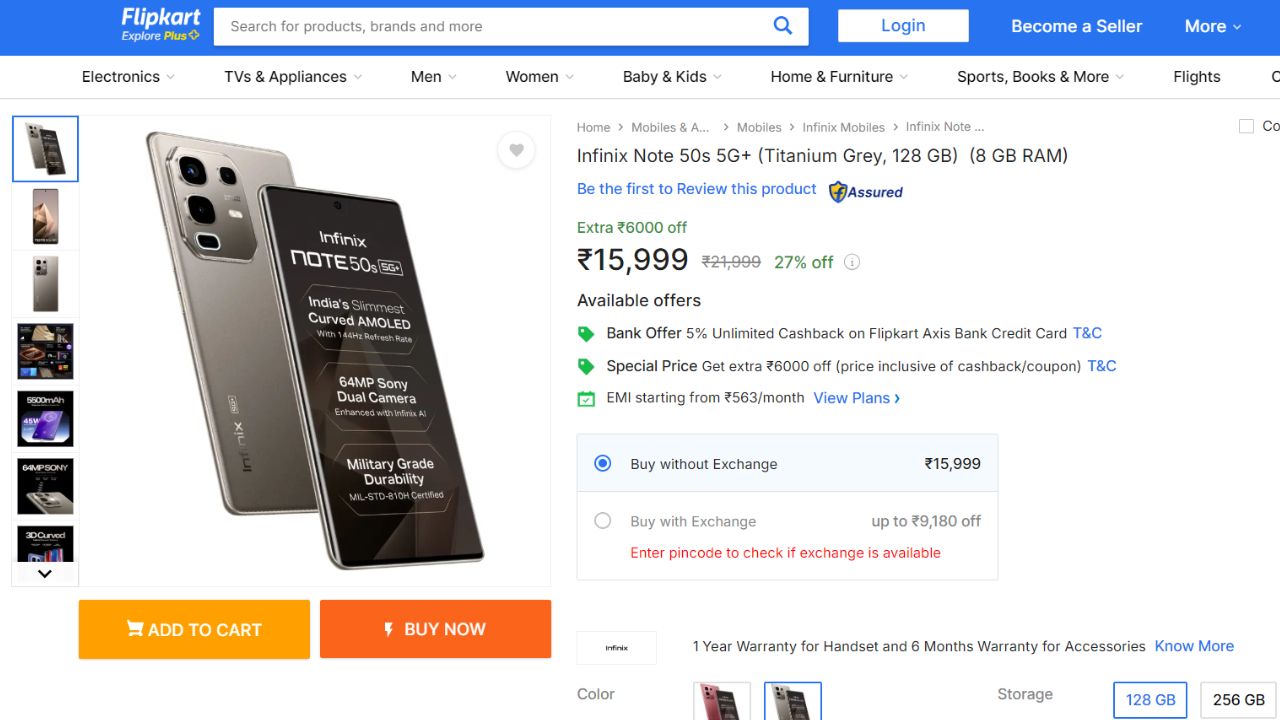Open View Plans EMI link
The height and width of the screenshot is (720, 1280).
[x=856, y=398]
